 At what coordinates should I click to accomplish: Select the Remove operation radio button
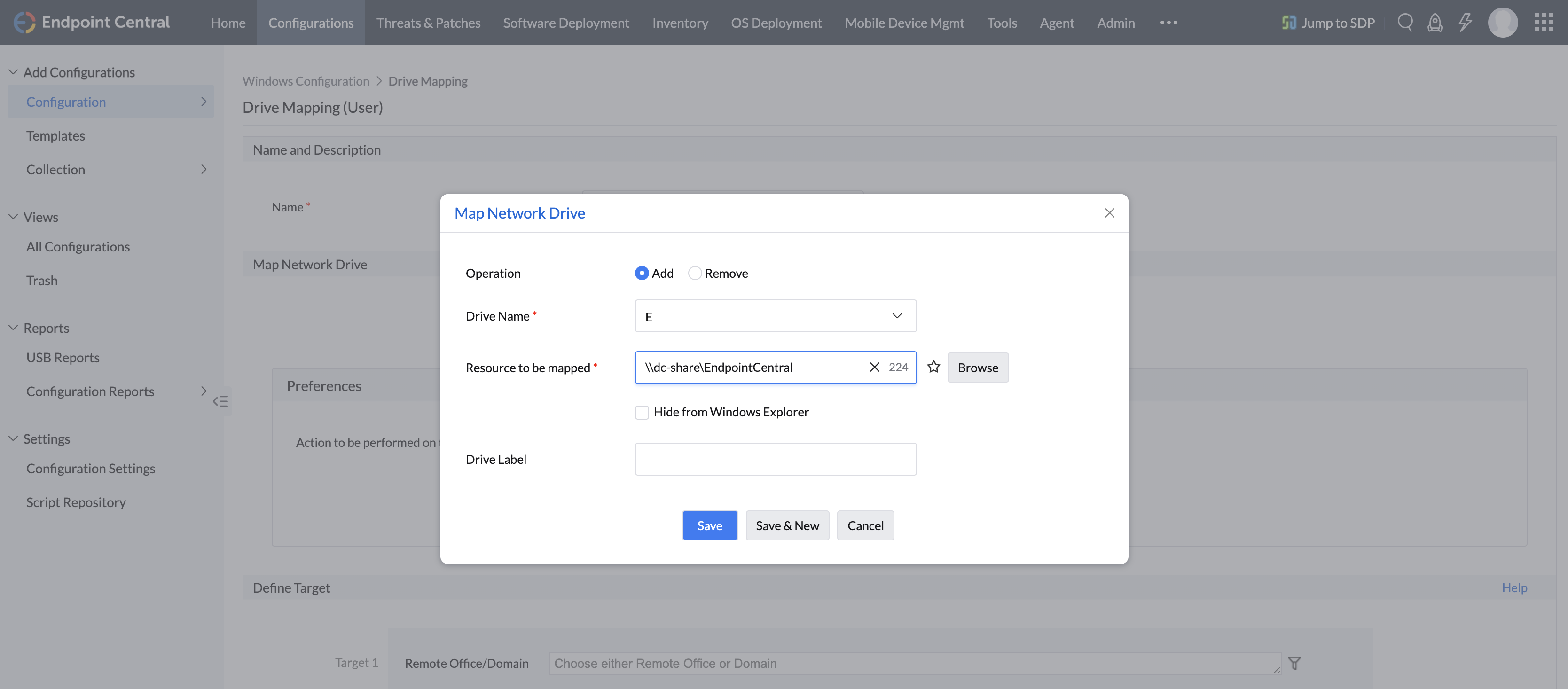(x=695, y=273)
